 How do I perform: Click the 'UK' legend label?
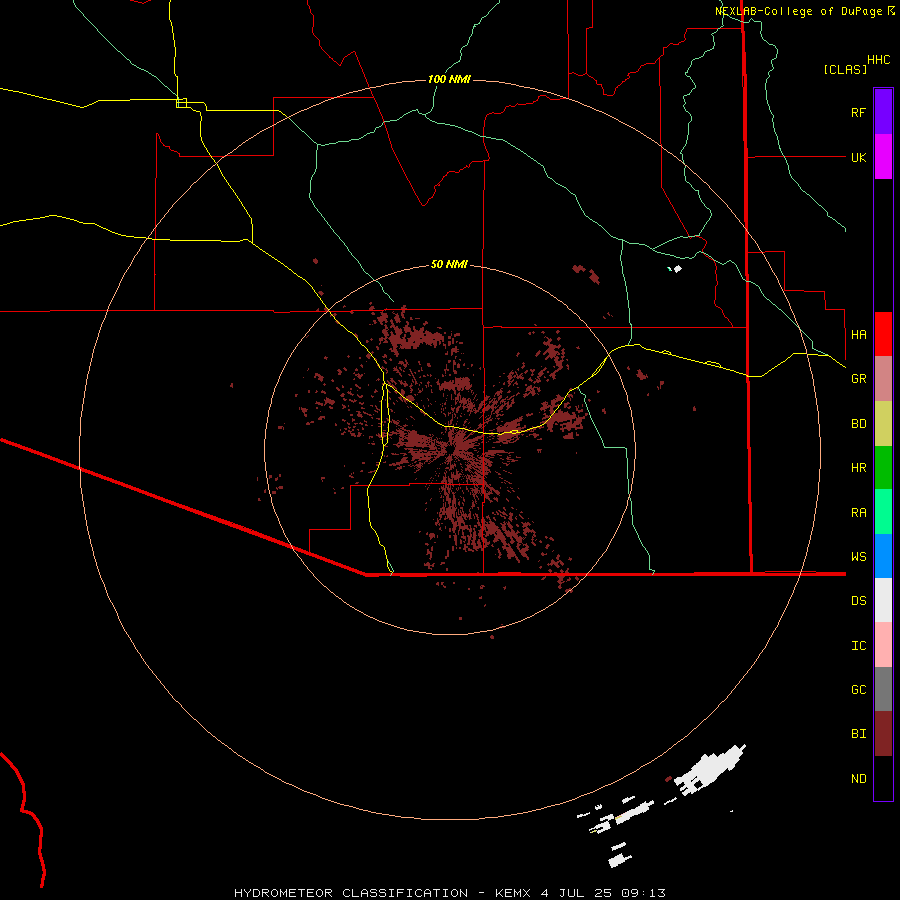858,157
